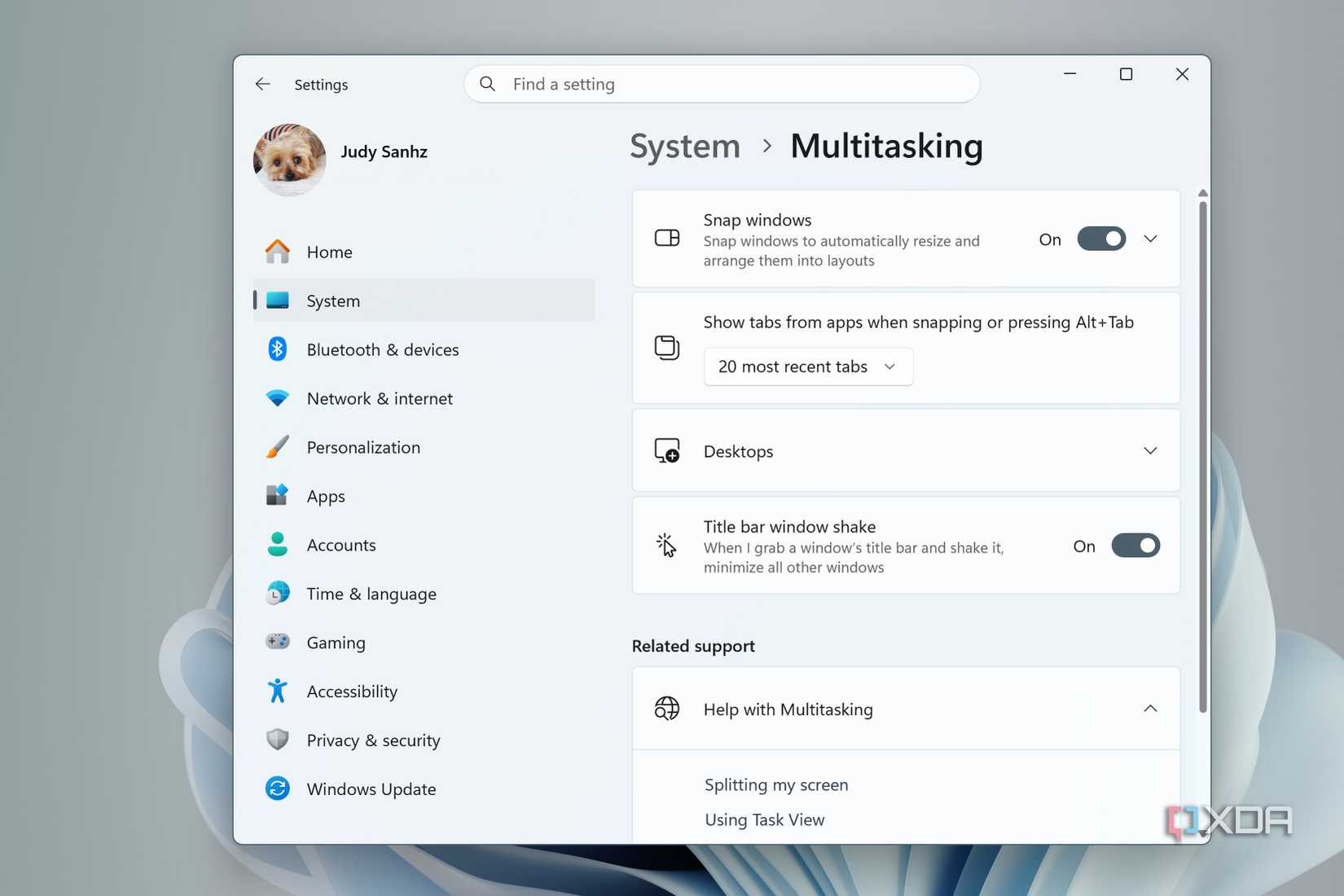Click the Network wifi icon

point(278,398)
